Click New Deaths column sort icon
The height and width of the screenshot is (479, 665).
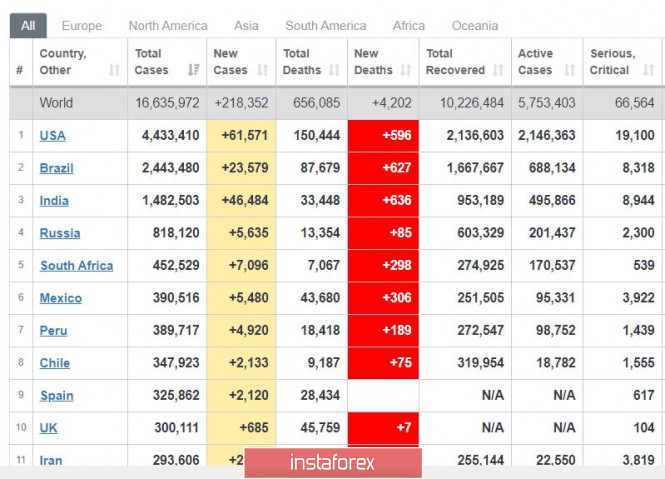coord(407,70)
